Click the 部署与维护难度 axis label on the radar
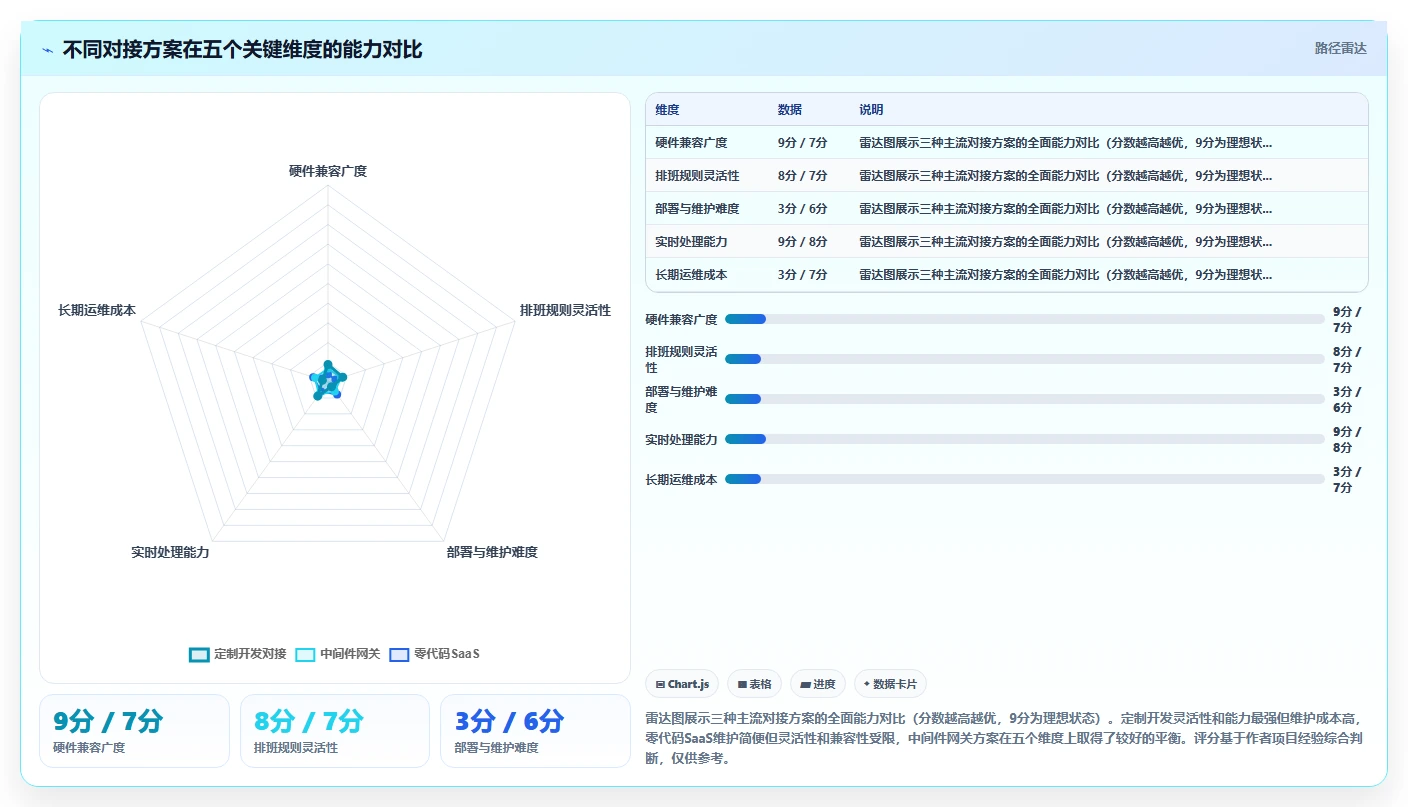The width and height of the screenshot is (1408, 807). (492, 552)
